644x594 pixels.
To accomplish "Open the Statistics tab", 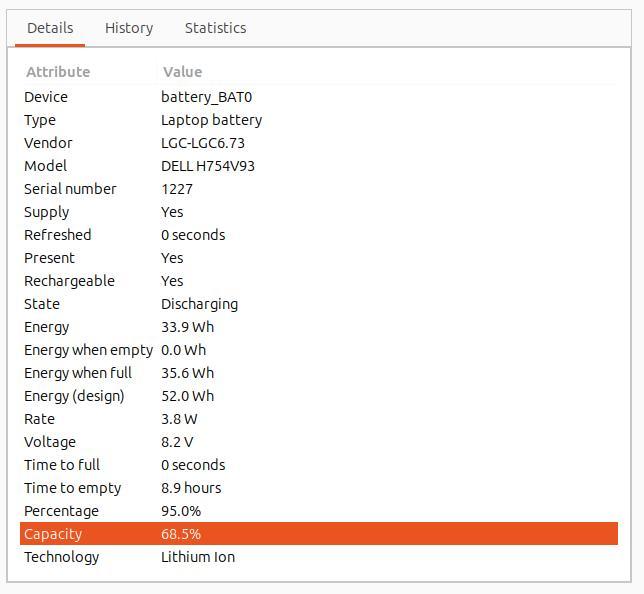I will tap(215, 28).
